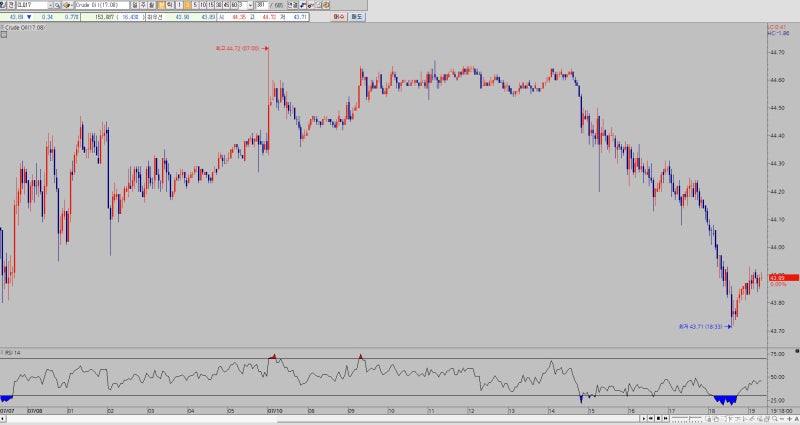Click the Crude Oil(17.08) name field
The height and width of the screenshot is (425, 800).
click(102, 5)
